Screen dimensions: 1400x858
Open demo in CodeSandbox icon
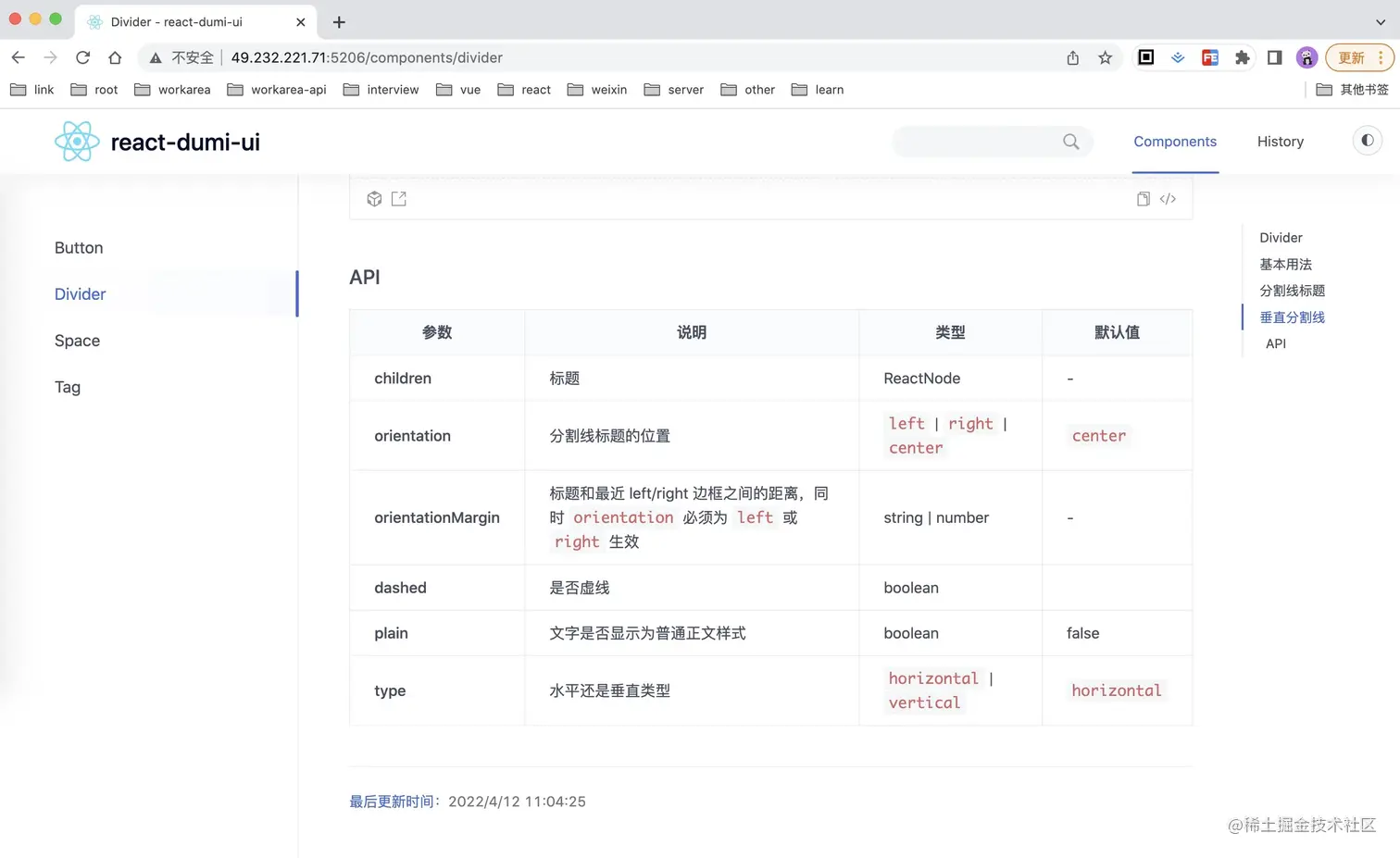(374, 199)
